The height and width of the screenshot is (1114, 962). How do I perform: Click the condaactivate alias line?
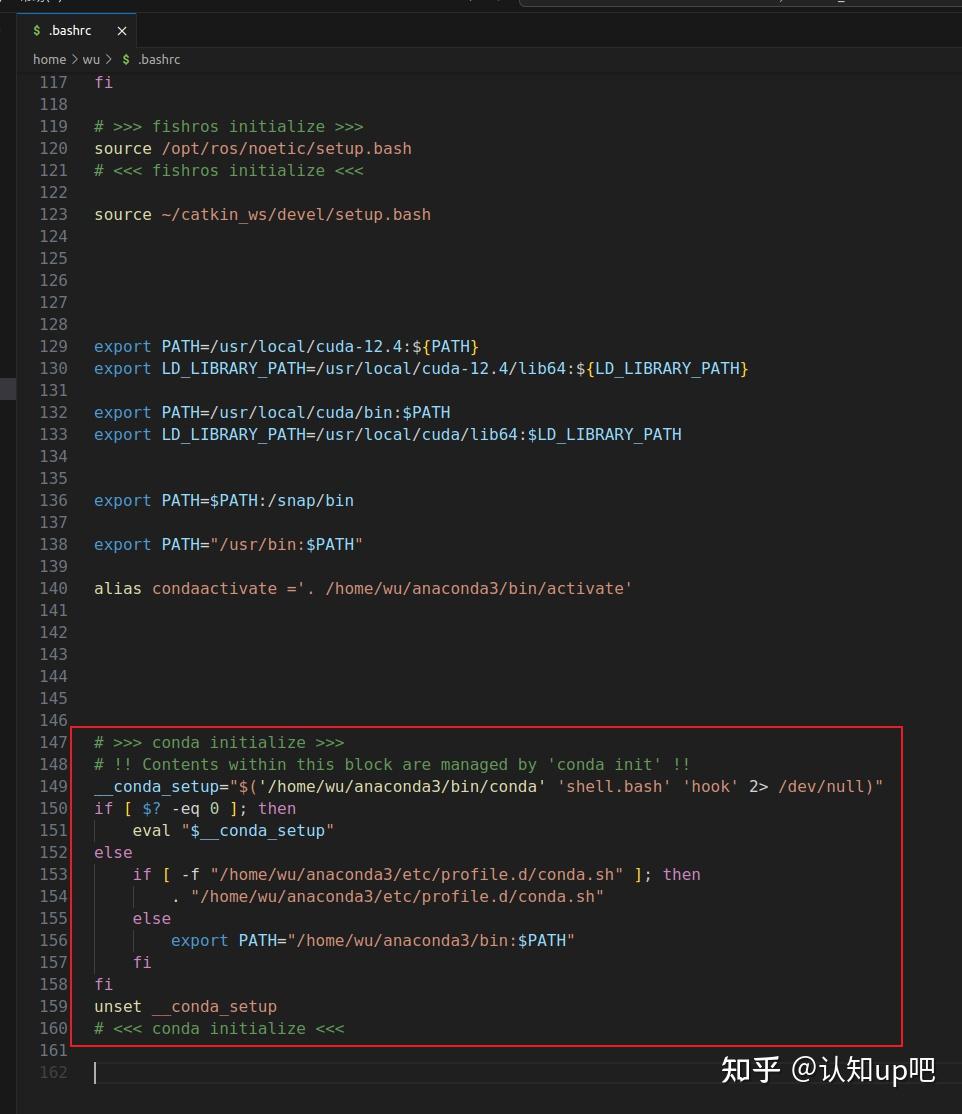tap(361, 588)
